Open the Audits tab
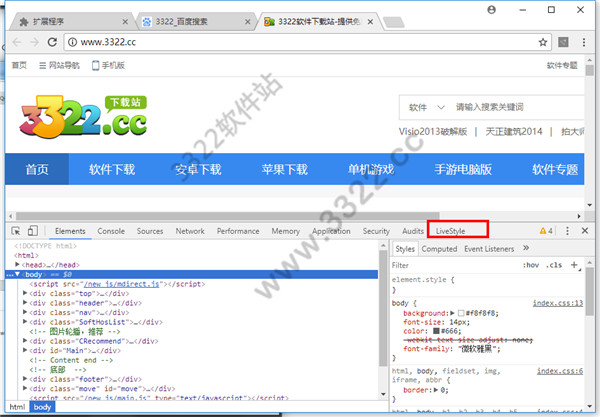The width and height of the screenshot is (600, 417). pos(413,231)
